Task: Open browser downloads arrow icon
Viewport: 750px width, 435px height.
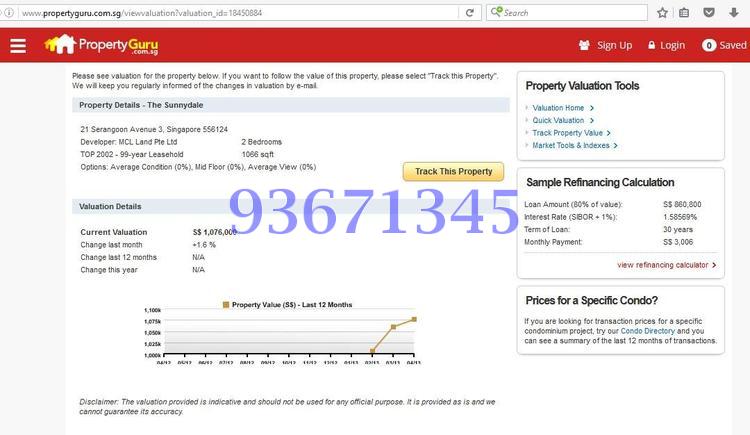Action: click(734, 12)
